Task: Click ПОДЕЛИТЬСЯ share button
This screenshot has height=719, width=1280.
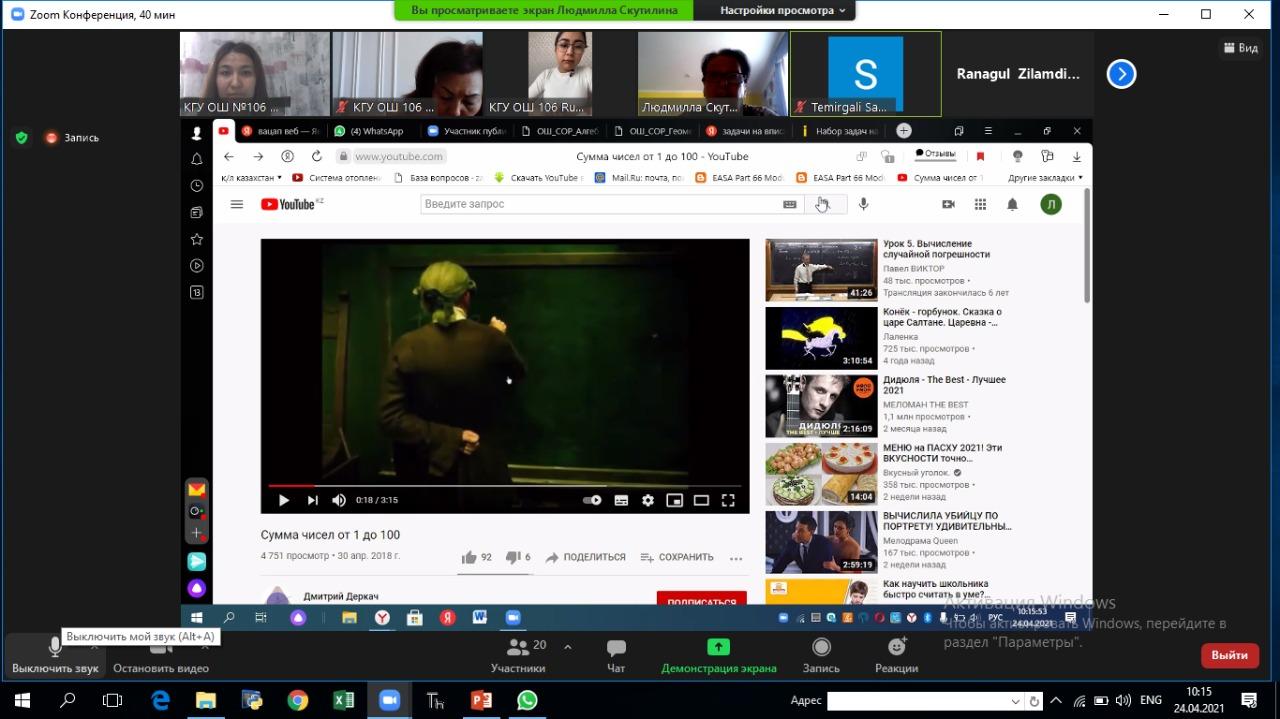Action: coord(585,557)
